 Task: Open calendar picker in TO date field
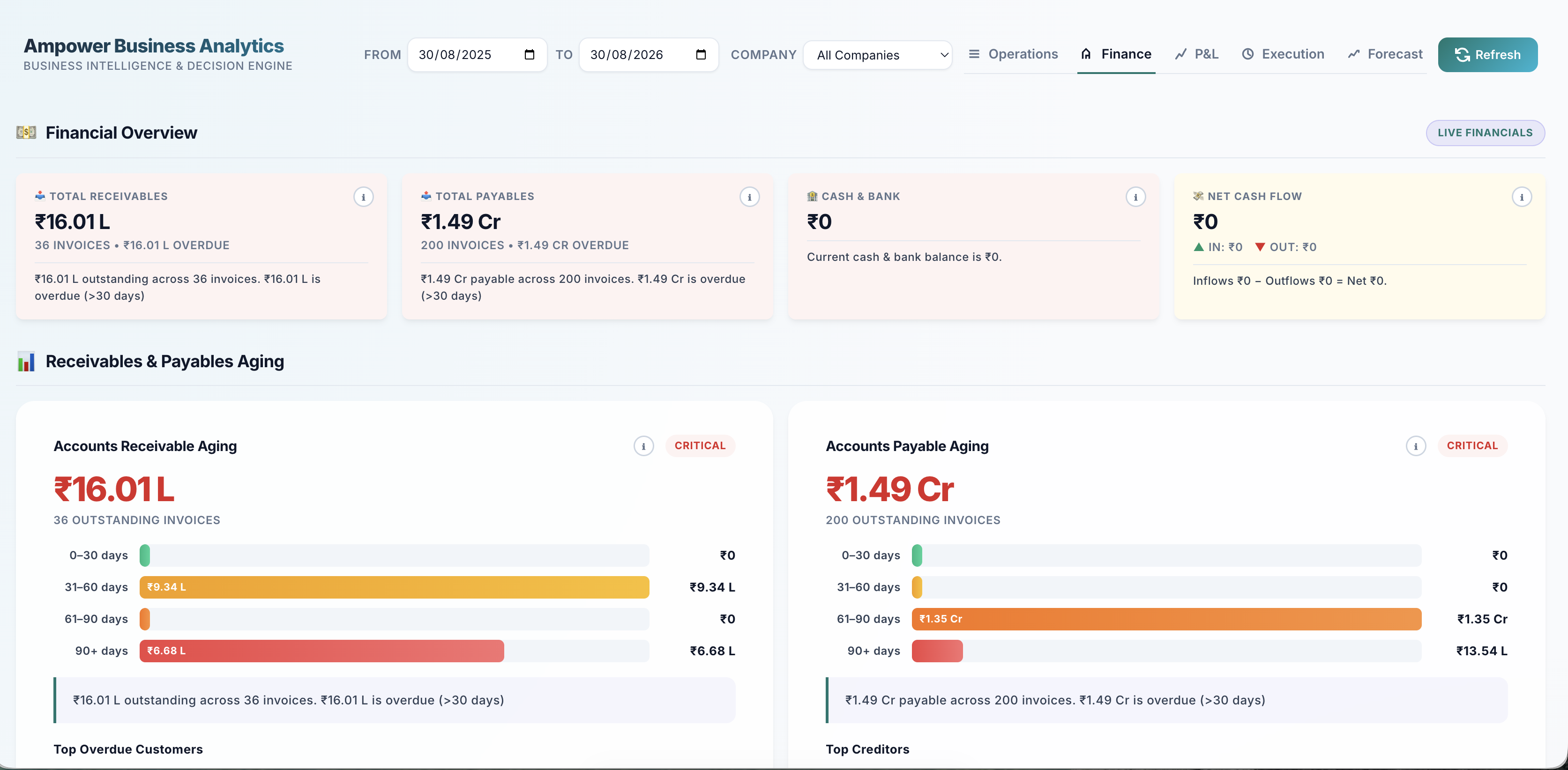[x=701, y=55]
